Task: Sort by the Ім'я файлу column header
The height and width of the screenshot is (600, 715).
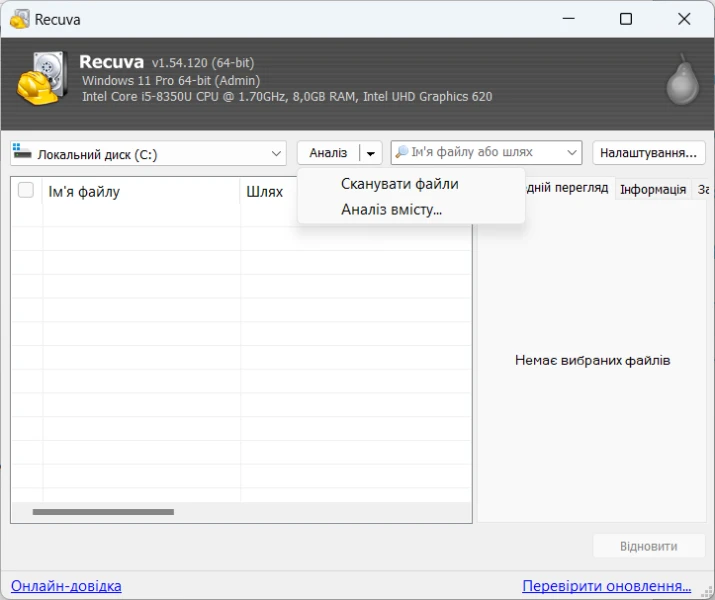Action: pyautogui.click(x=141, y=191)
